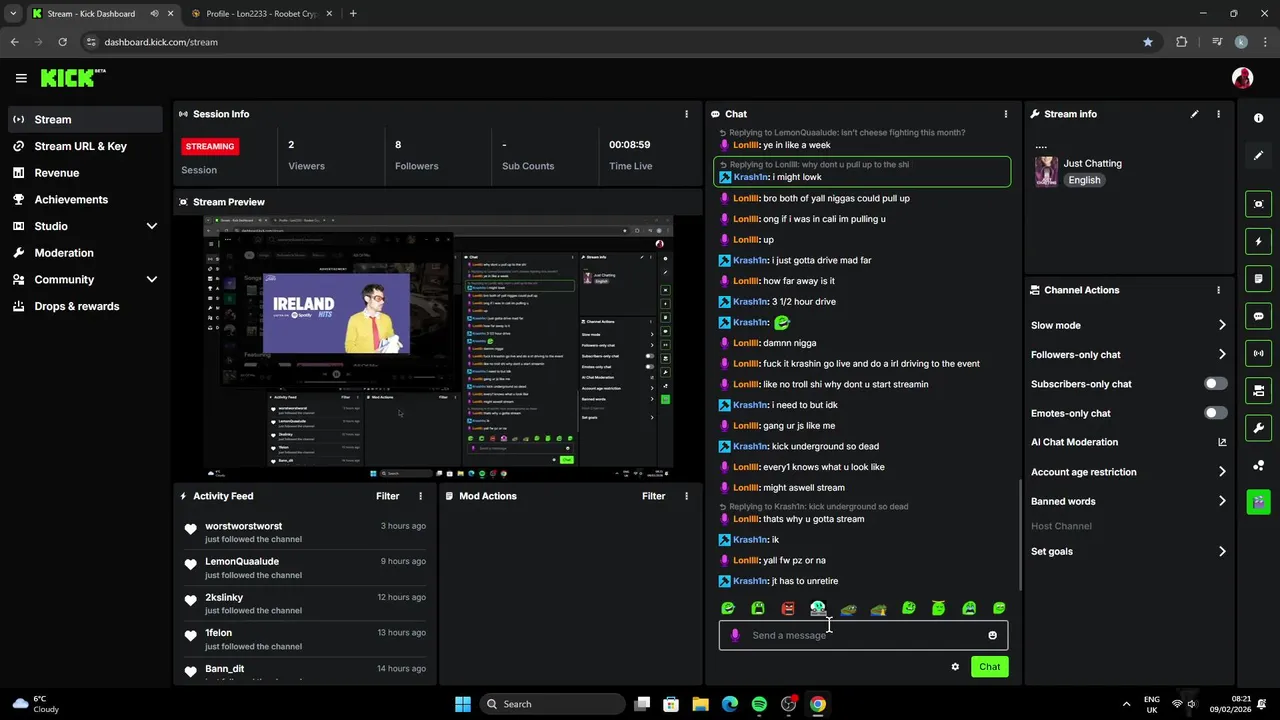Toggle the lightning bolt panel icon in sidebar
This screenshot has height=720, width=1280.
click(x=1258, y=241)
